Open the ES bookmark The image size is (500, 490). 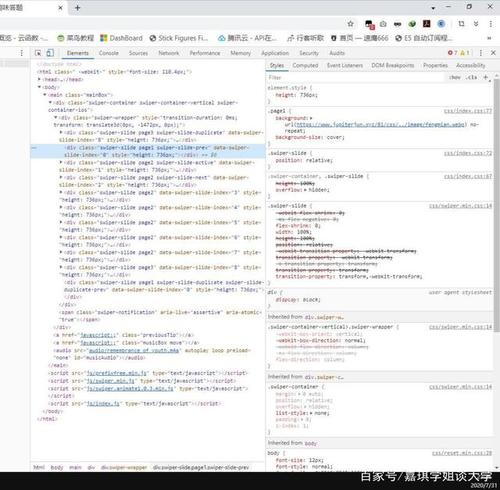click(424, 38)
